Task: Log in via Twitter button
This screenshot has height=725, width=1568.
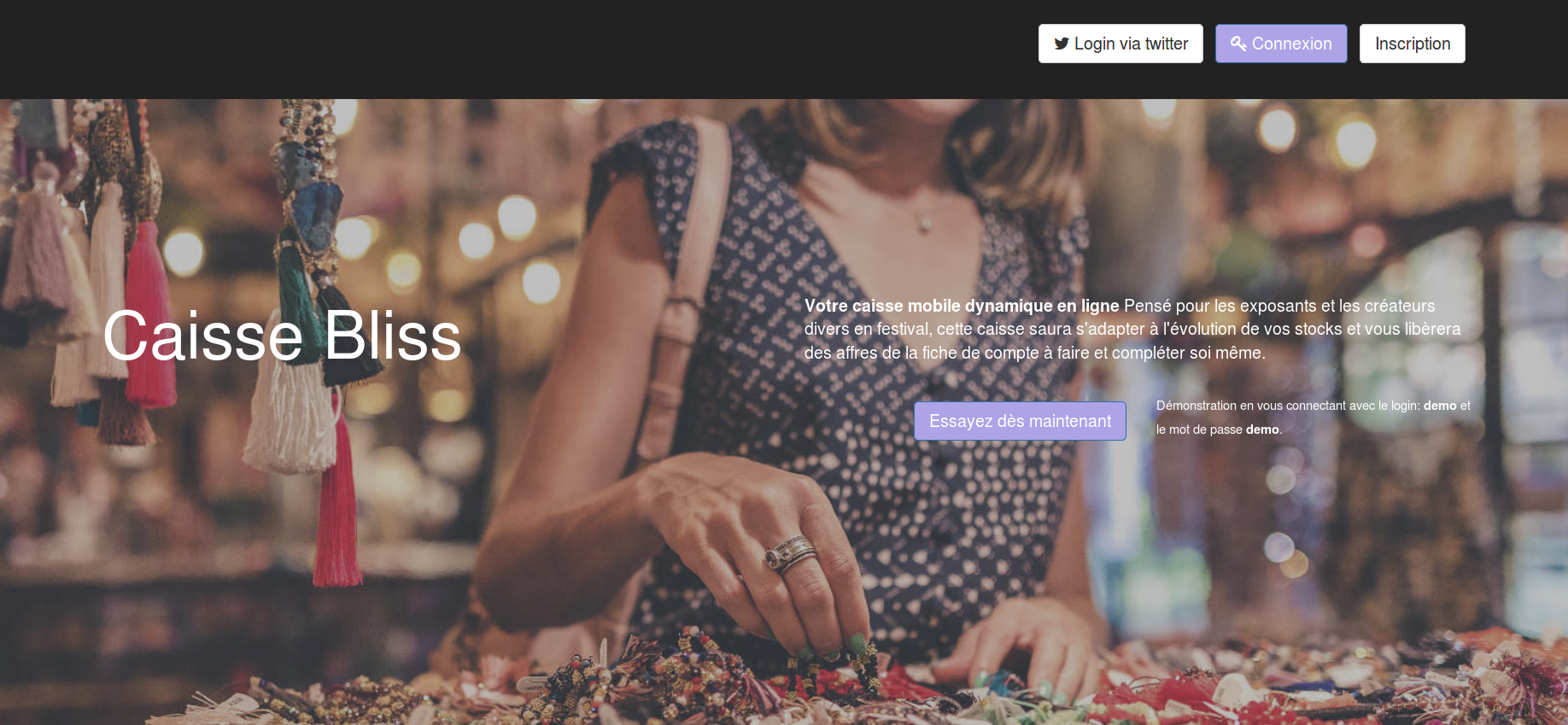Action: pyautogui.click(x=1120, y=44)
